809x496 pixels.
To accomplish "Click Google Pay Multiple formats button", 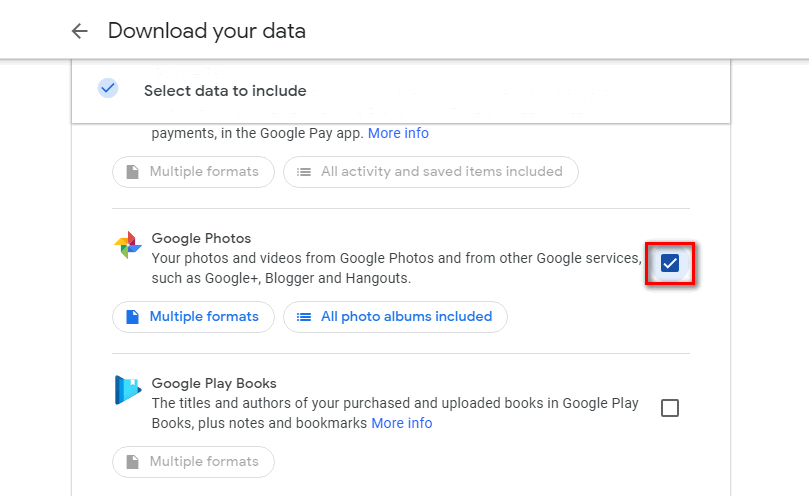I will point(193,172).
